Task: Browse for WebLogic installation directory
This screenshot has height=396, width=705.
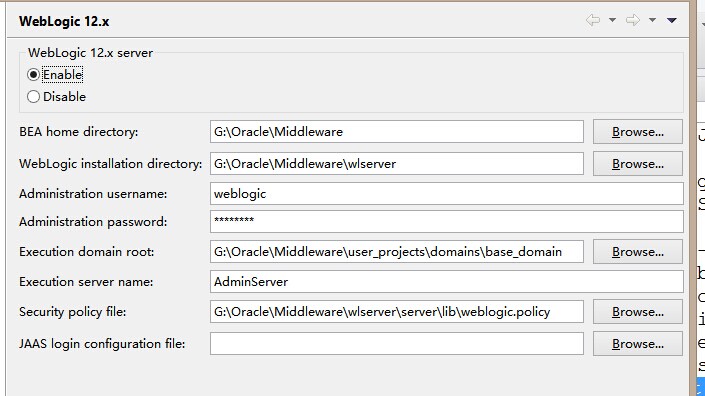Action: (638, 164)
